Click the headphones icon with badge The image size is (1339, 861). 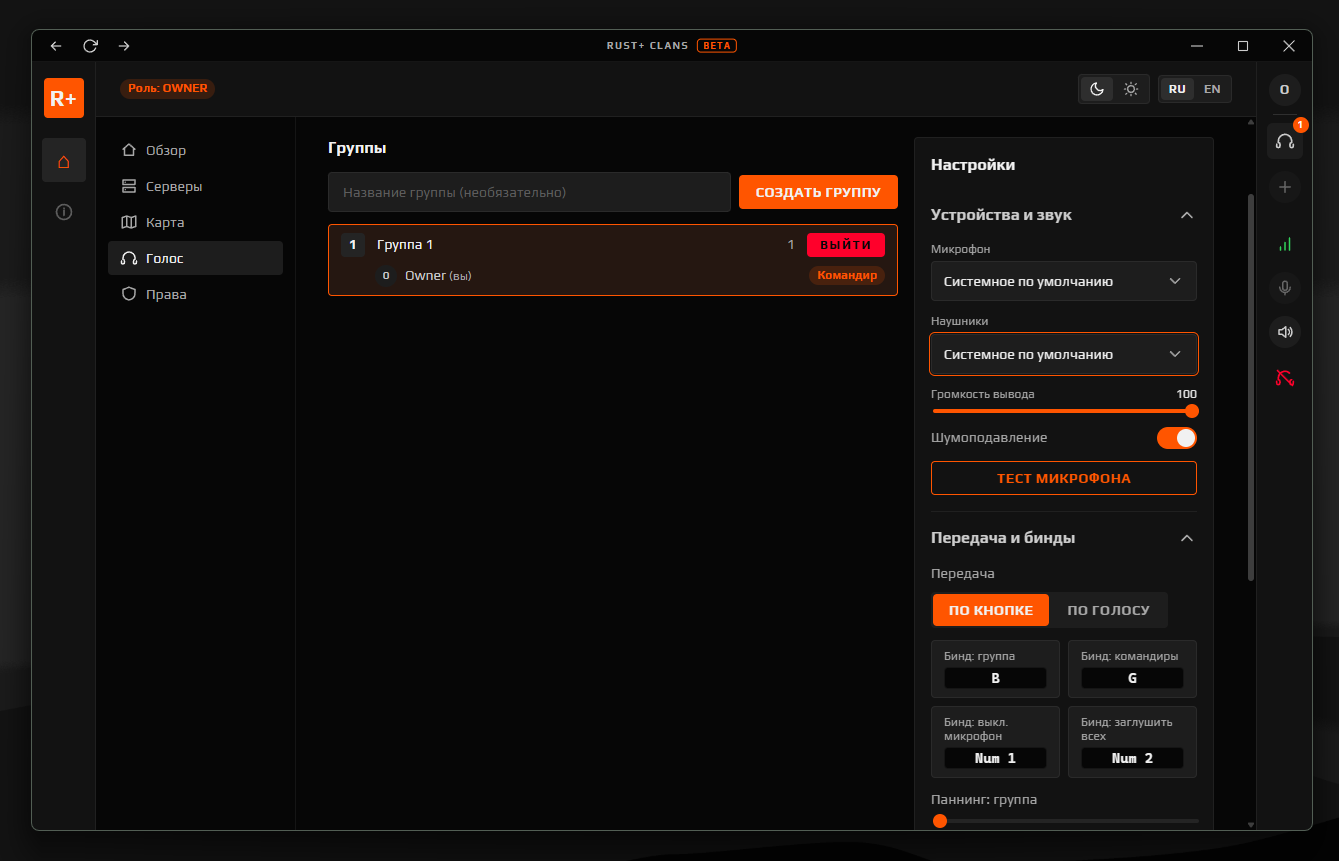coord(1285,141)
